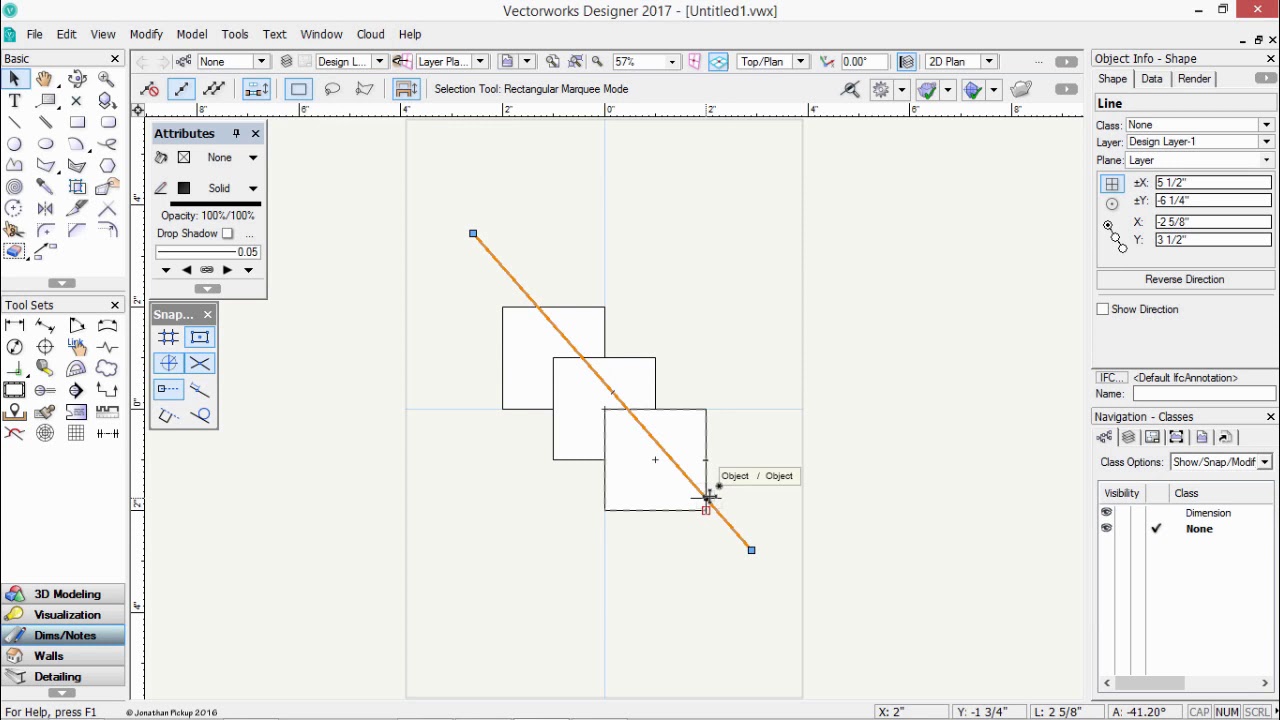This screenshot has height=720, width=1280.
Task: Switch to the Render tab
Action: click(x=1194, y=79)
